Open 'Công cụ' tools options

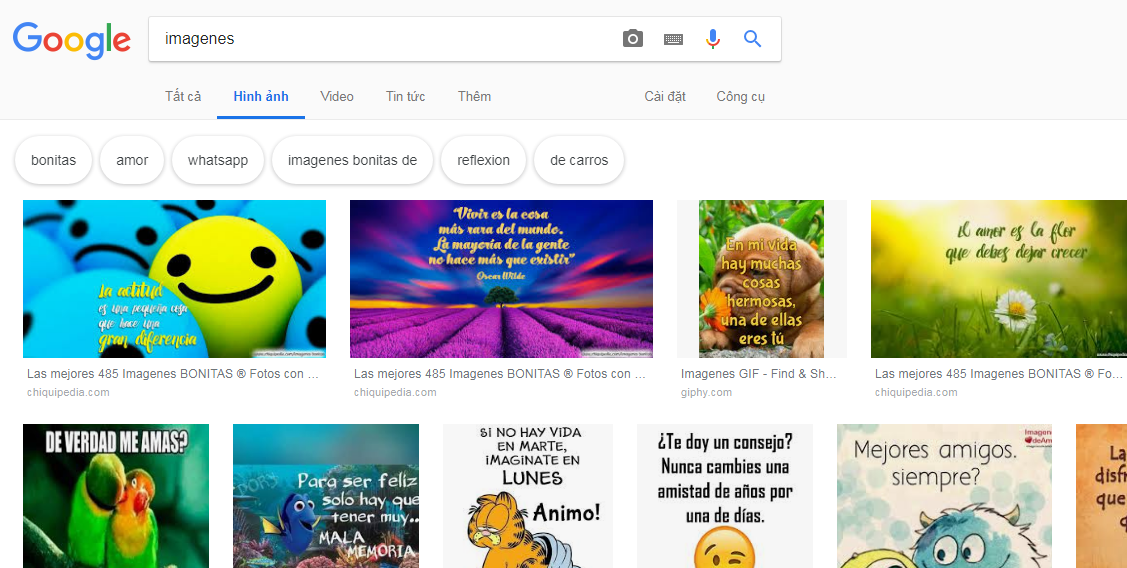tap(740, 96)
